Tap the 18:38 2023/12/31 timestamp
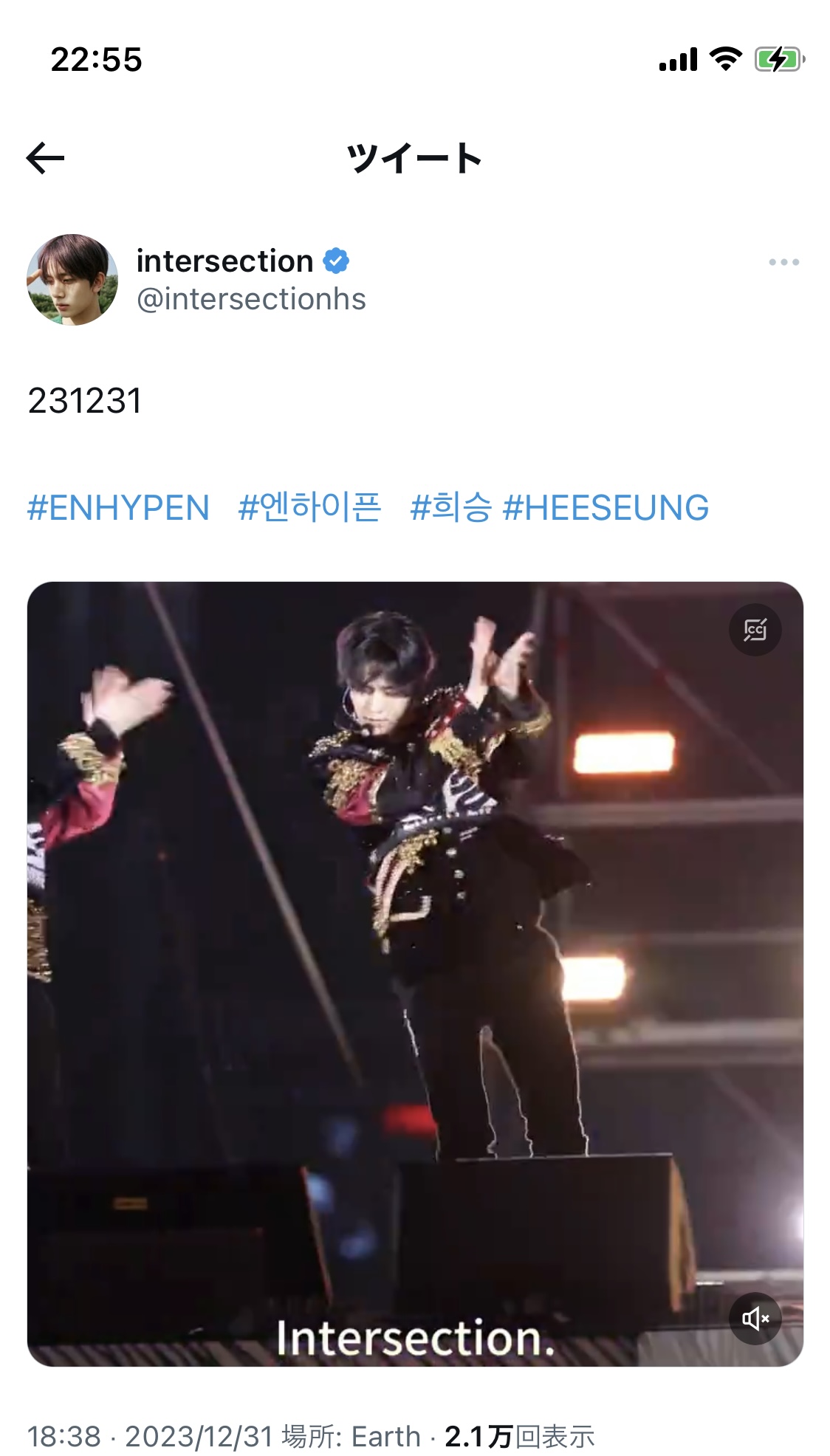 (x=151, y=1436)
